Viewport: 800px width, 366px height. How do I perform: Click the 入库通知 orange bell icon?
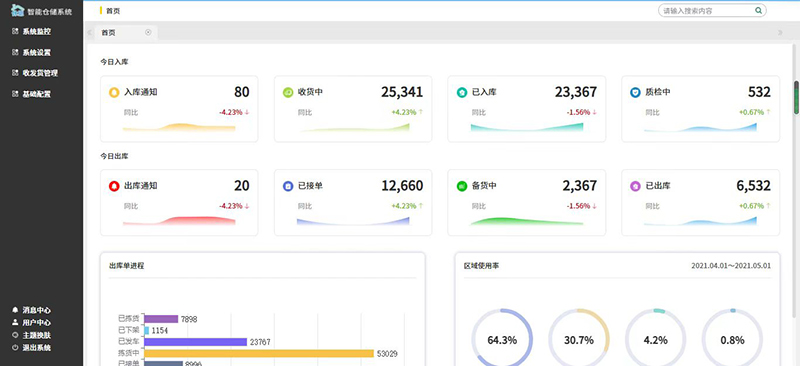tap(114, 92)
